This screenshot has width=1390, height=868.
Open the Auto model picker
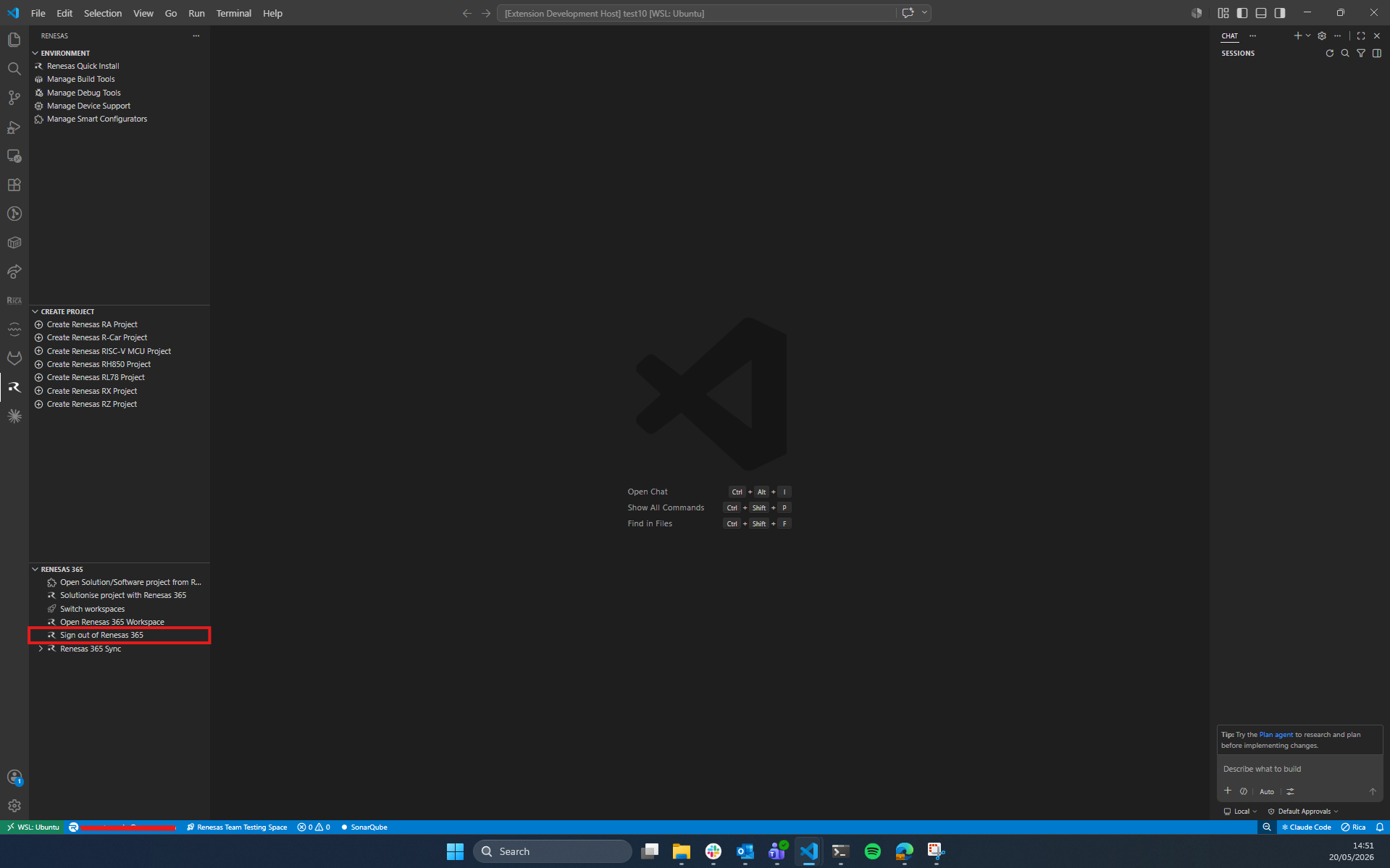[1267, 791]
